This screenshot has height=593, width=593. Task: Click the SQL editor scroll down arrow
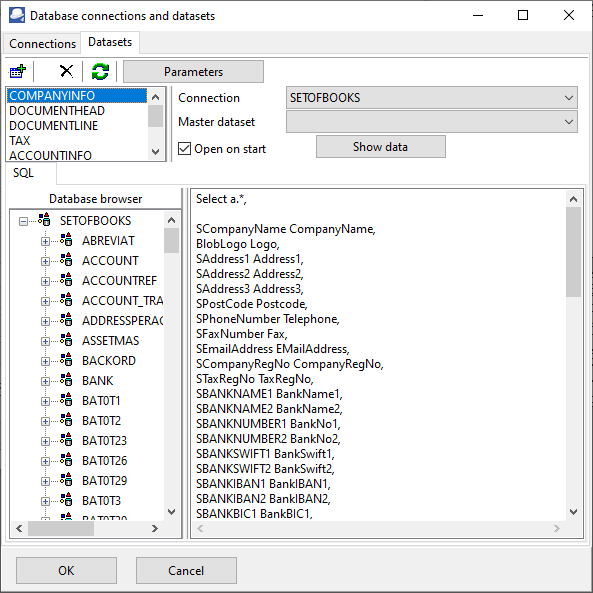573,512
